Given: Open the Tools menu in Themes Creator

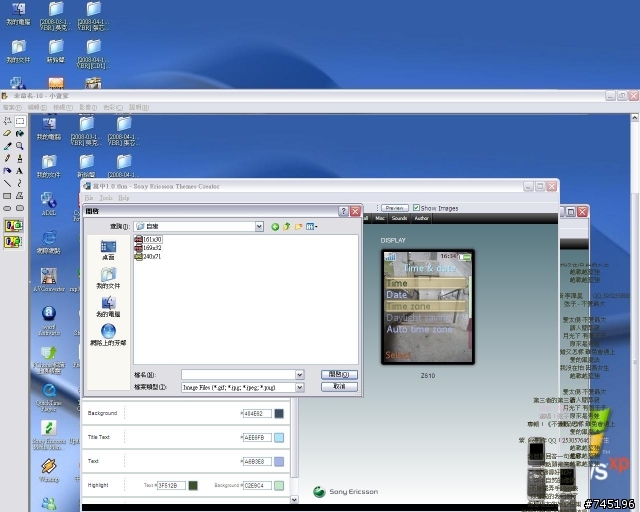Looking at the screenshot, I should tap(106, 198).
